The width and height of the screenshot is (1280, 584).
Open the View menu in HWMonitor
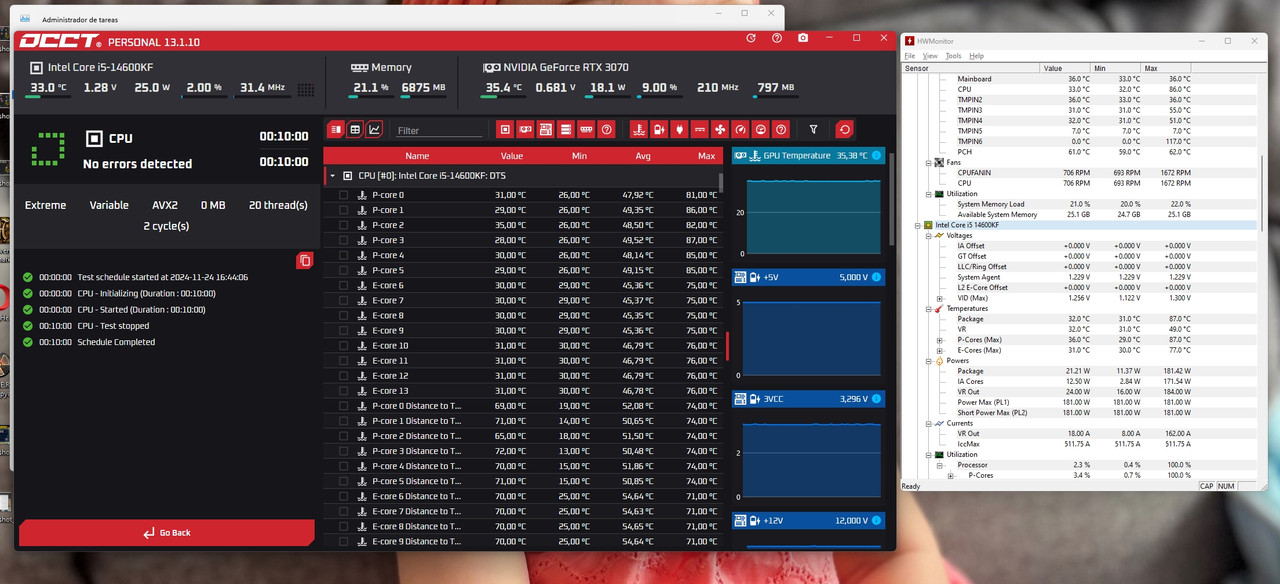point(930,56)
